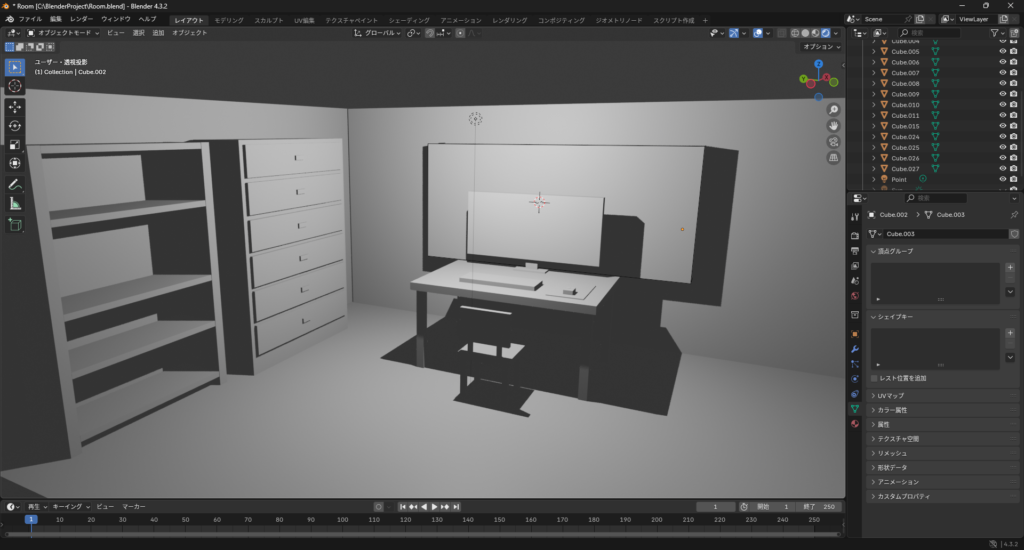Pick the Add Cube tool

(x=15, y=225)
